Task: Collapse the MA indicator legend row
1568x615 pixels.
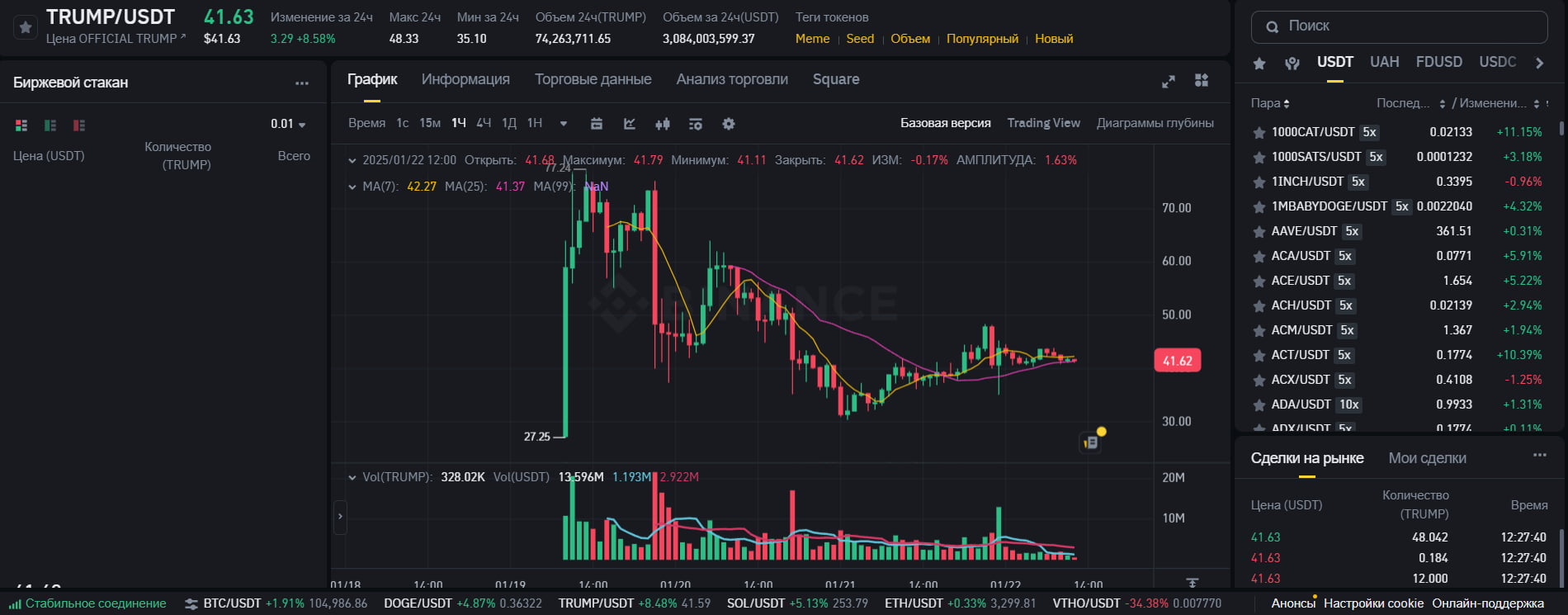Action: coord(352,187)
